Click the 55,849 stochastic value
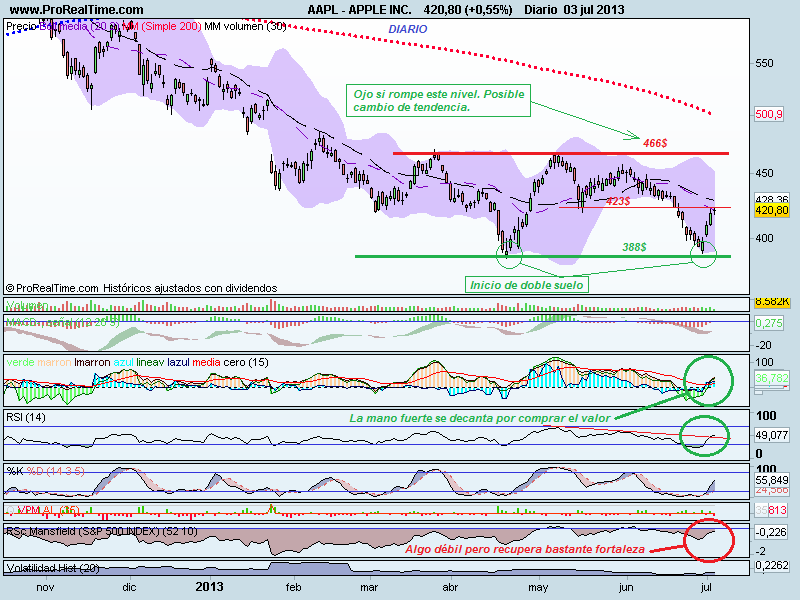 [772, 480]
